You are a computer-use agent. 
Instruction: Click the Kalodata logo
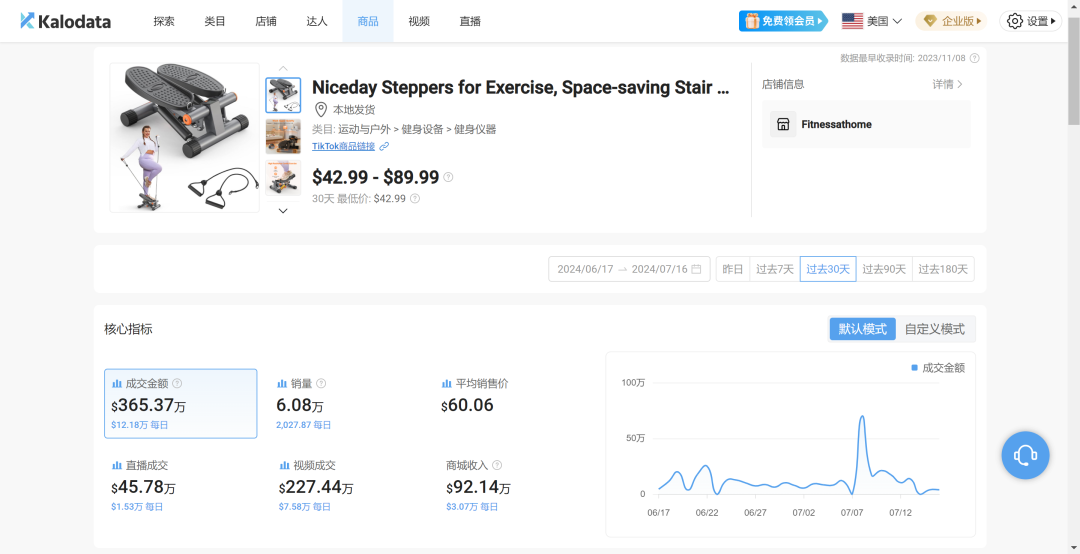(65, 21)
